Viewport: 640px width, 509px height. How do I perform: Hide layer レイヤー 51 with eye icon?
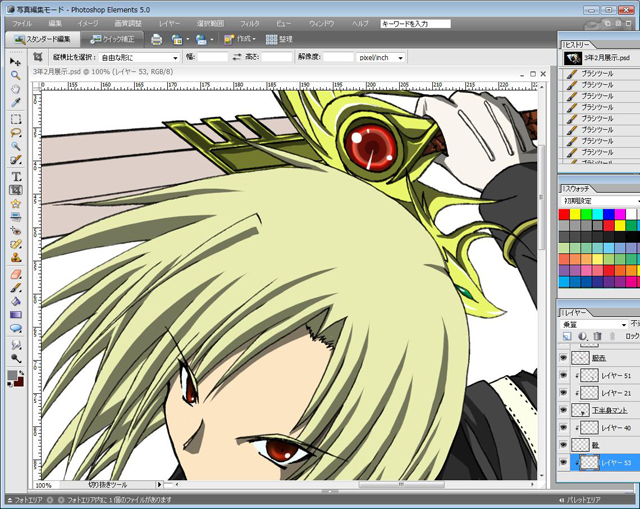point(563,375)
